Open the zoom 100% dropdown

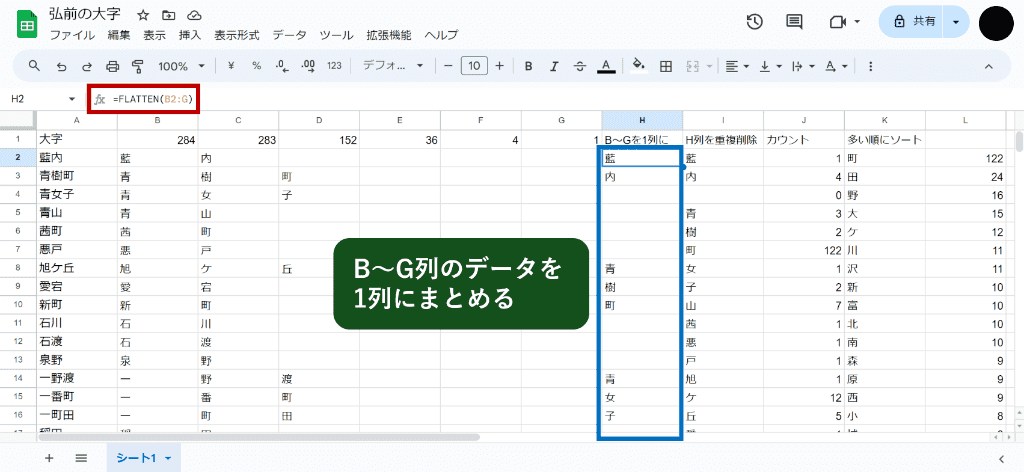point(181,66)
